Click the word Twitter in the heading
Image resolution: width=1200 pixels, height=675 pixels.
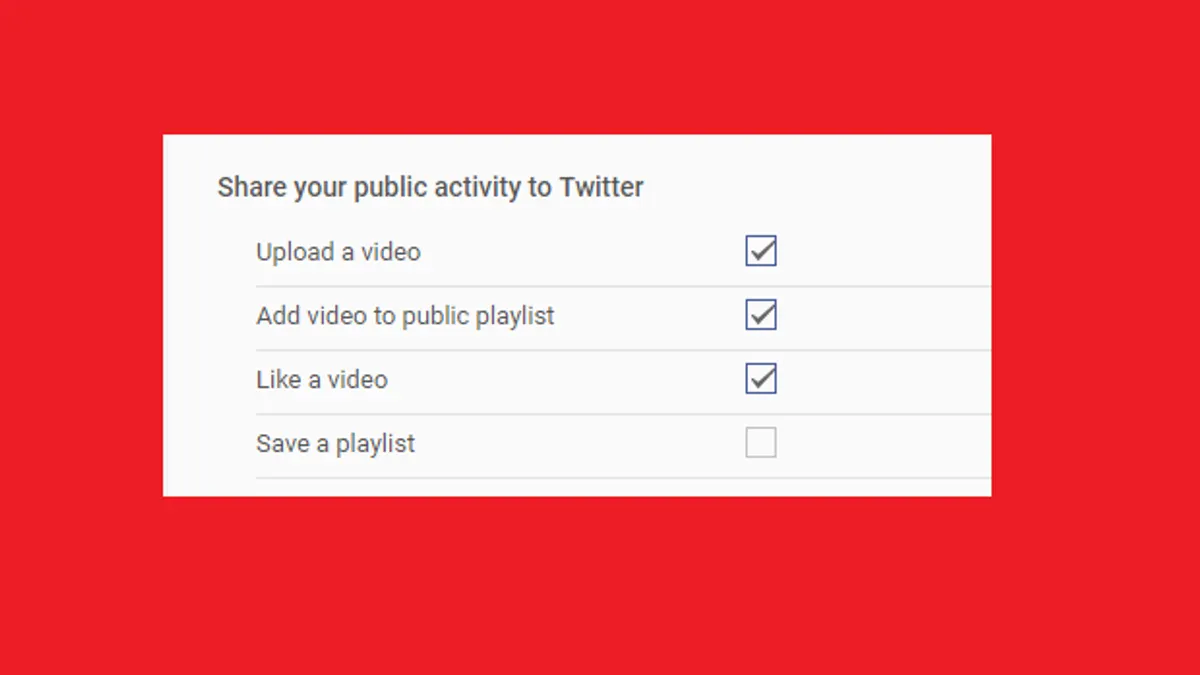point(601,187)
